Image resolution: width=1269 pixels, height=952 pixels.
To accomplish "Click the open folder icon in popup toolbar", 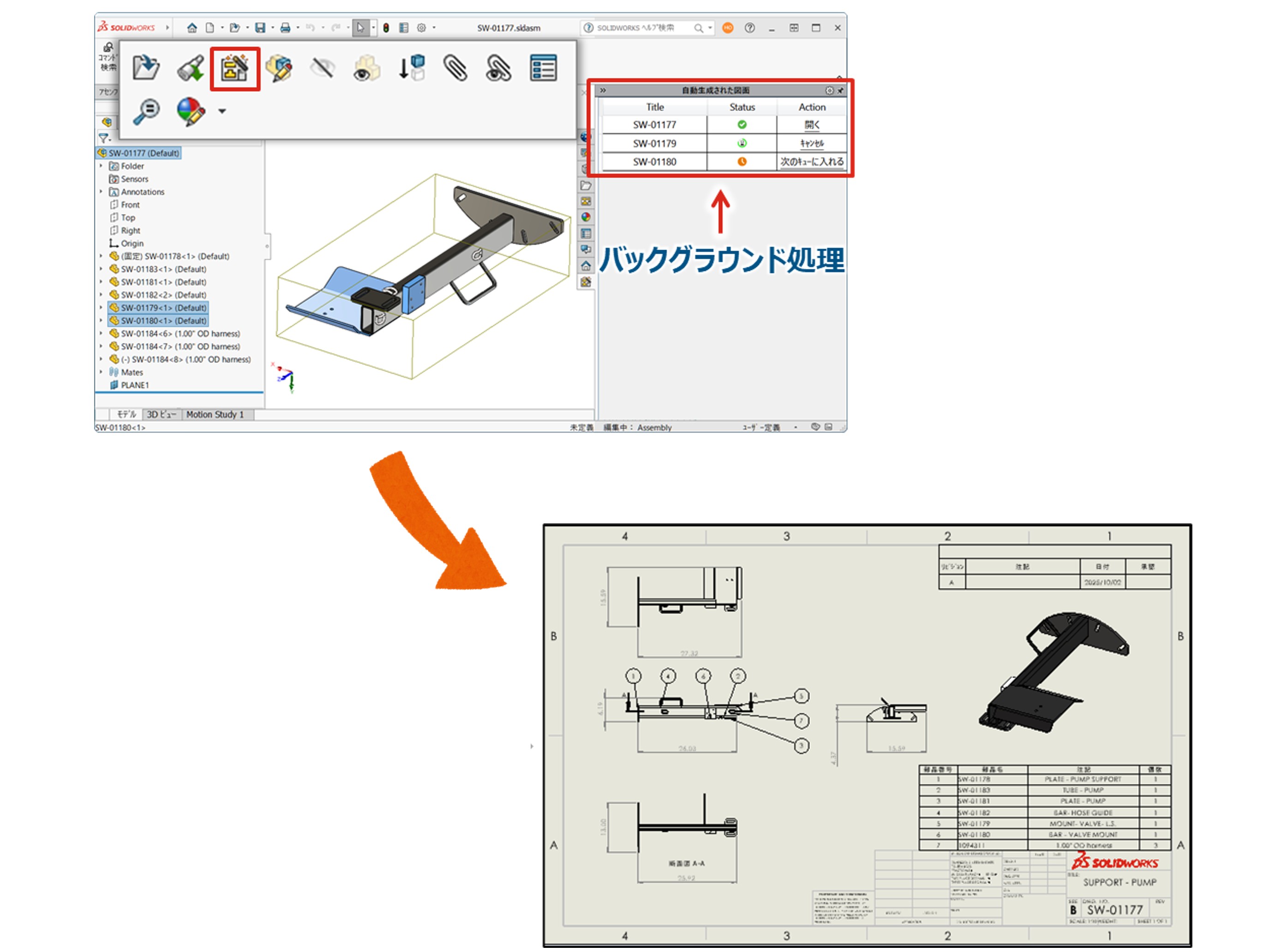I will (x=146, y=68).
